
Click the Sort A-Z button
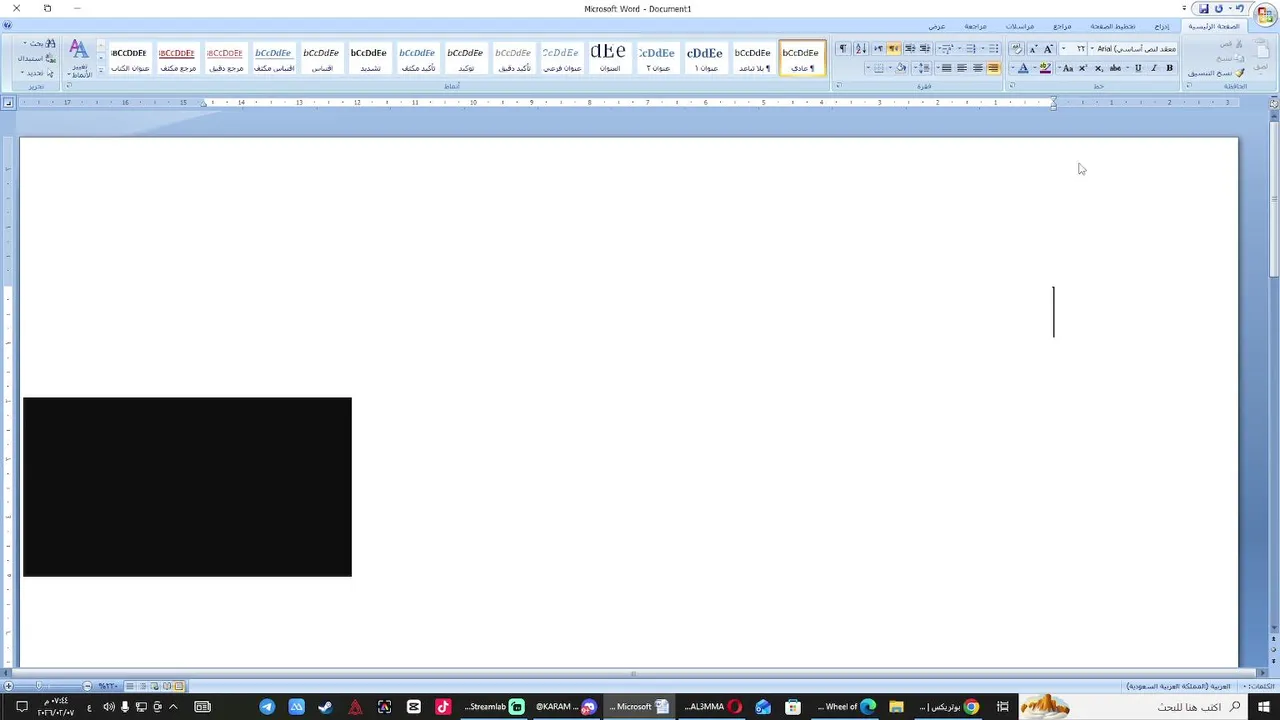click(x=861, y=49)
